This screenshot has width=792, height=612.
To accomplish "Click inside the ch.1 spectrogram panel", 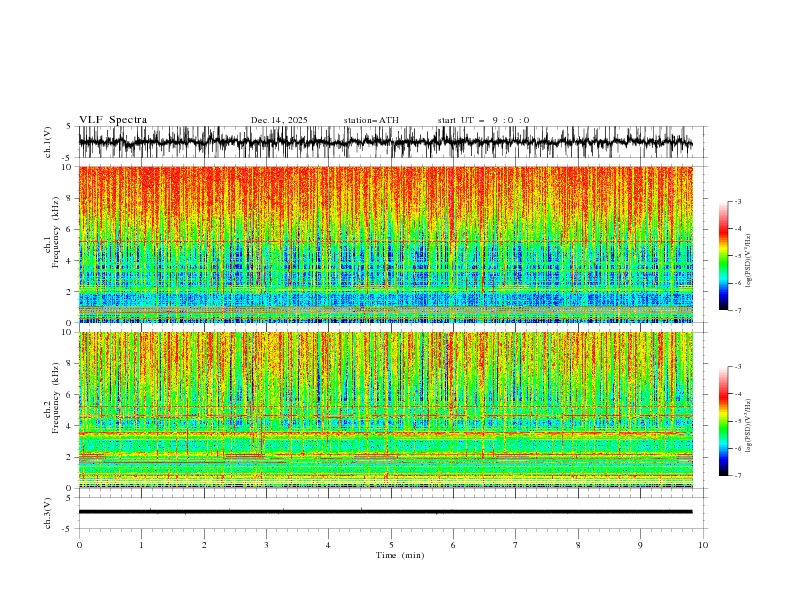I will pos(385,244).
